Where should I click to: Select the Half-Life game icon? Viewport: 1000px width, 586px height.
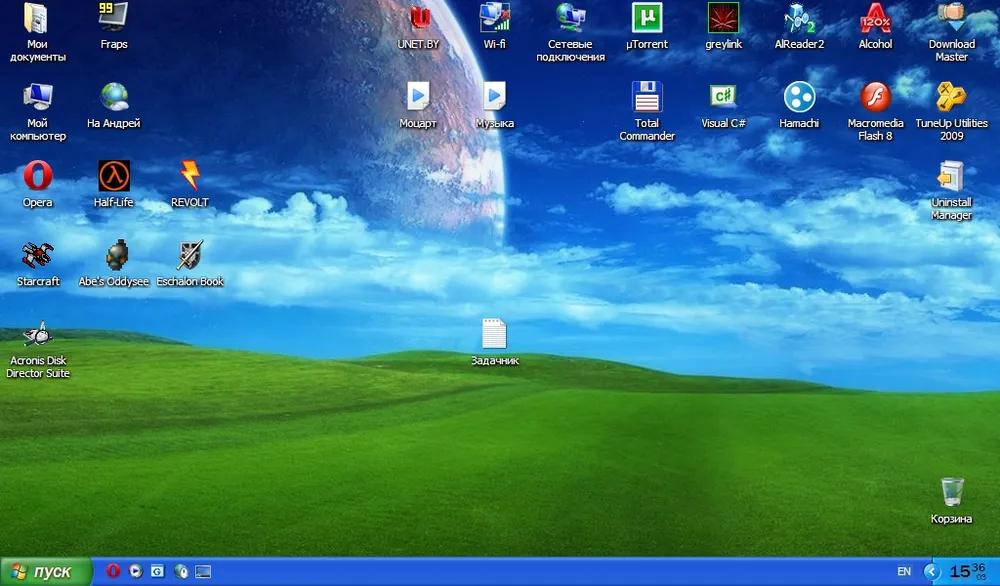pos(114,177)
